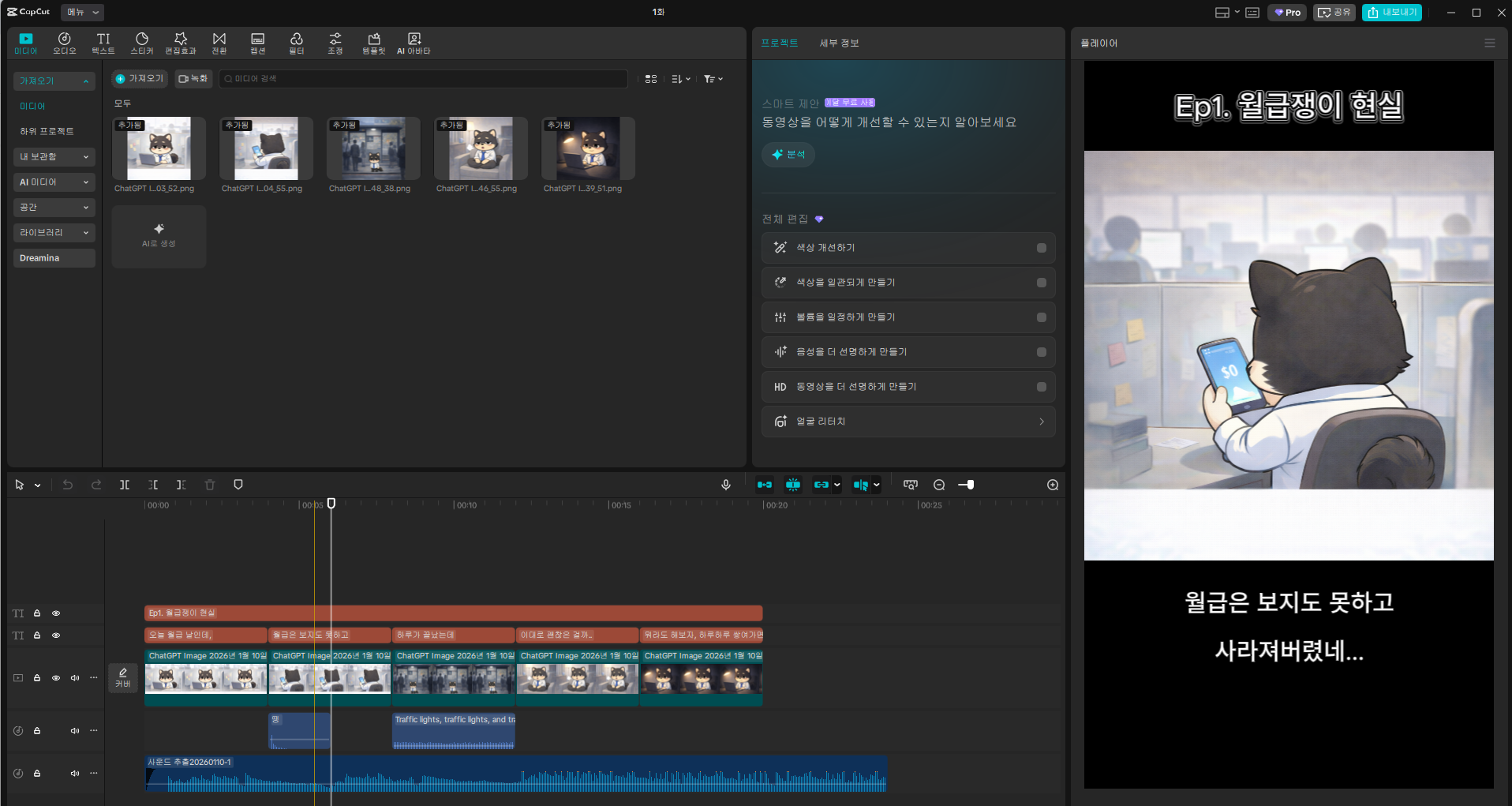Mute the Traffic lights audio track
Image resolution: width=1512 pixels, height=806 pixels.
tap(75, 731)
